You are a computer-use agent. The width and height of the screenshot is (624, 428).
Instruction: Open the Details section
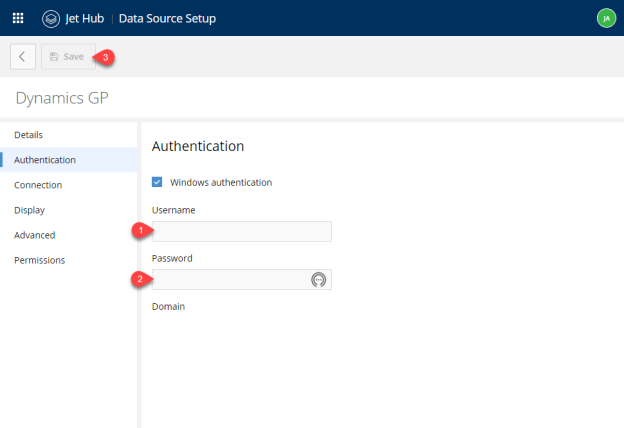(68, 135)
